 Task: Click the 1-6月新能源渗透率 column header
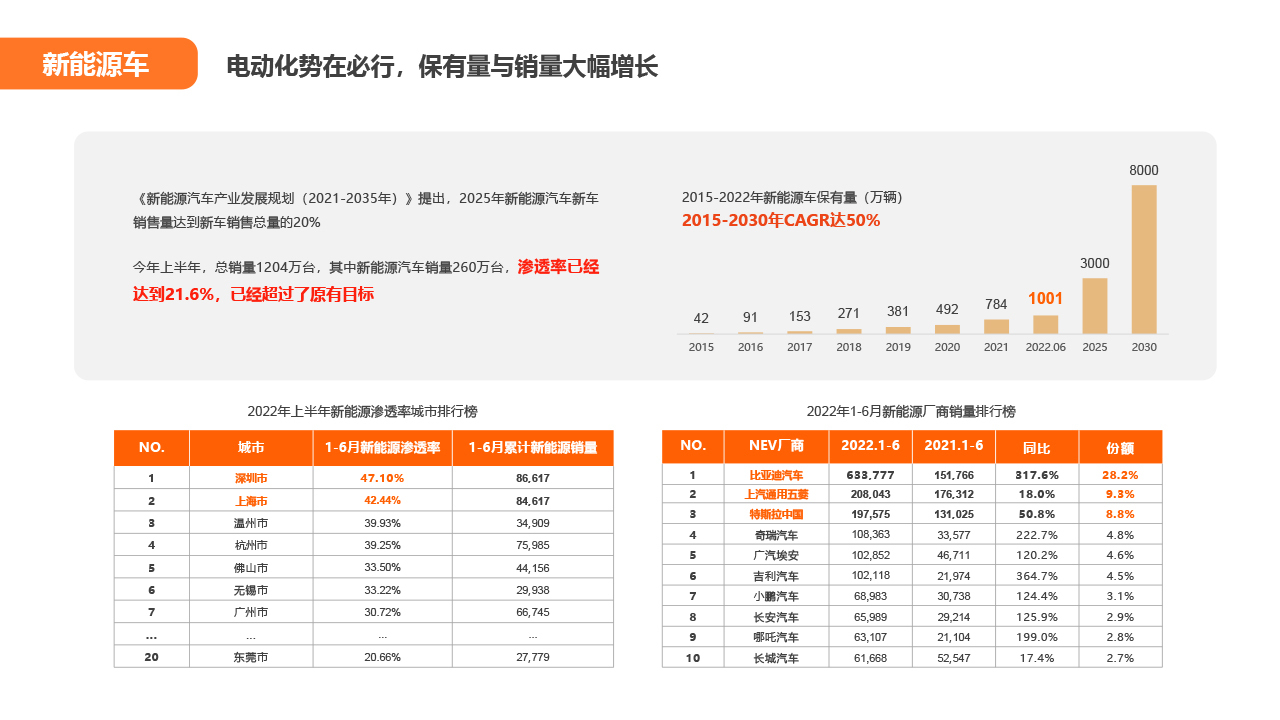(x=383, y=448)
